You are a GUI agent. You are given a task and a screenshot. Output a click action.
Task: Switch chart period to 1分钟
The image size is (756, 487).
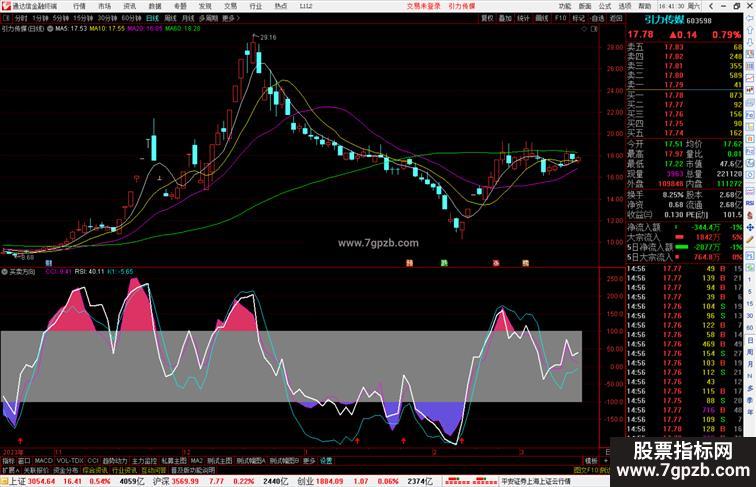pyautogui.click(x=40, y=18)
